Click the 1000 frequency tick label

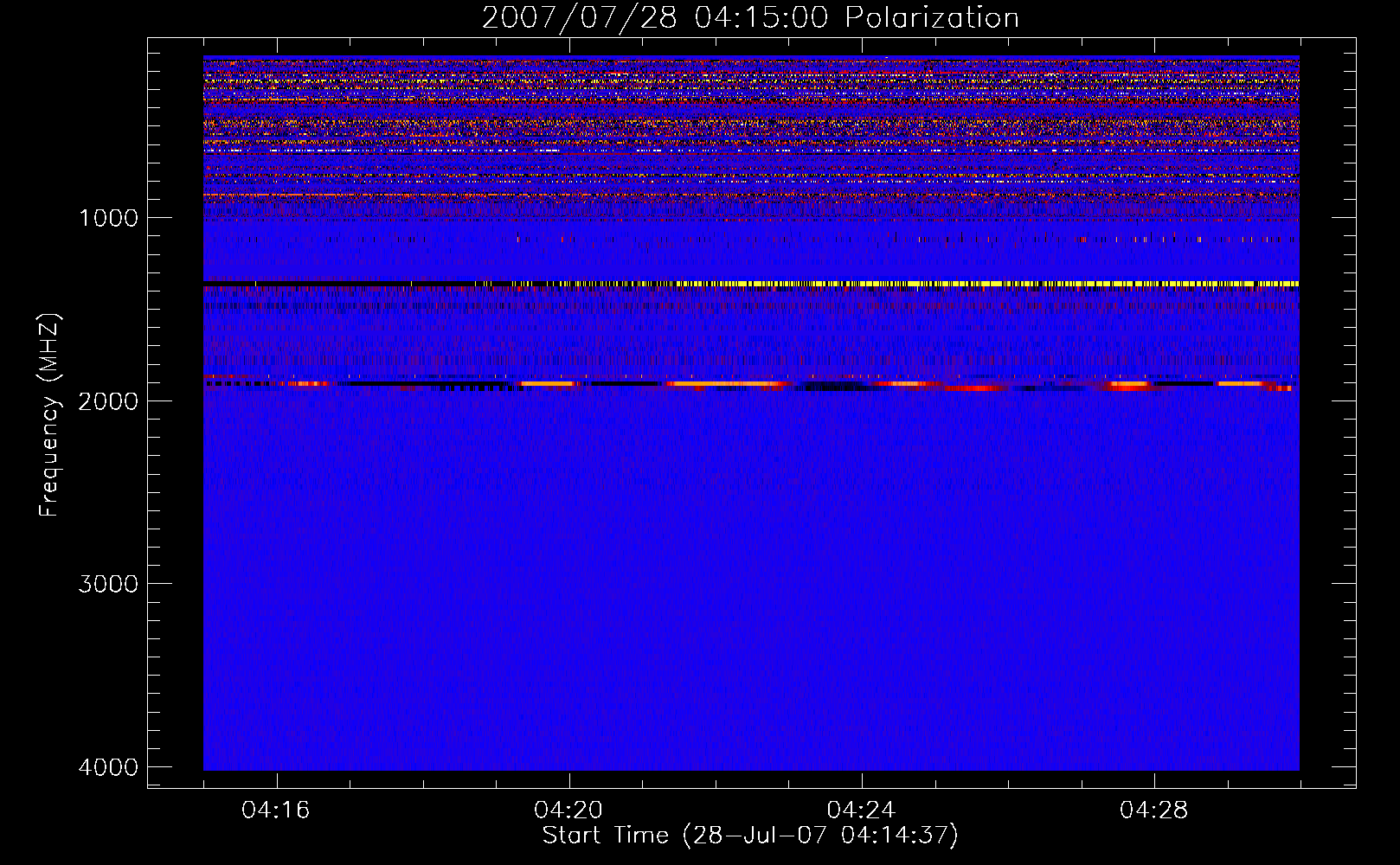[109, 217]
